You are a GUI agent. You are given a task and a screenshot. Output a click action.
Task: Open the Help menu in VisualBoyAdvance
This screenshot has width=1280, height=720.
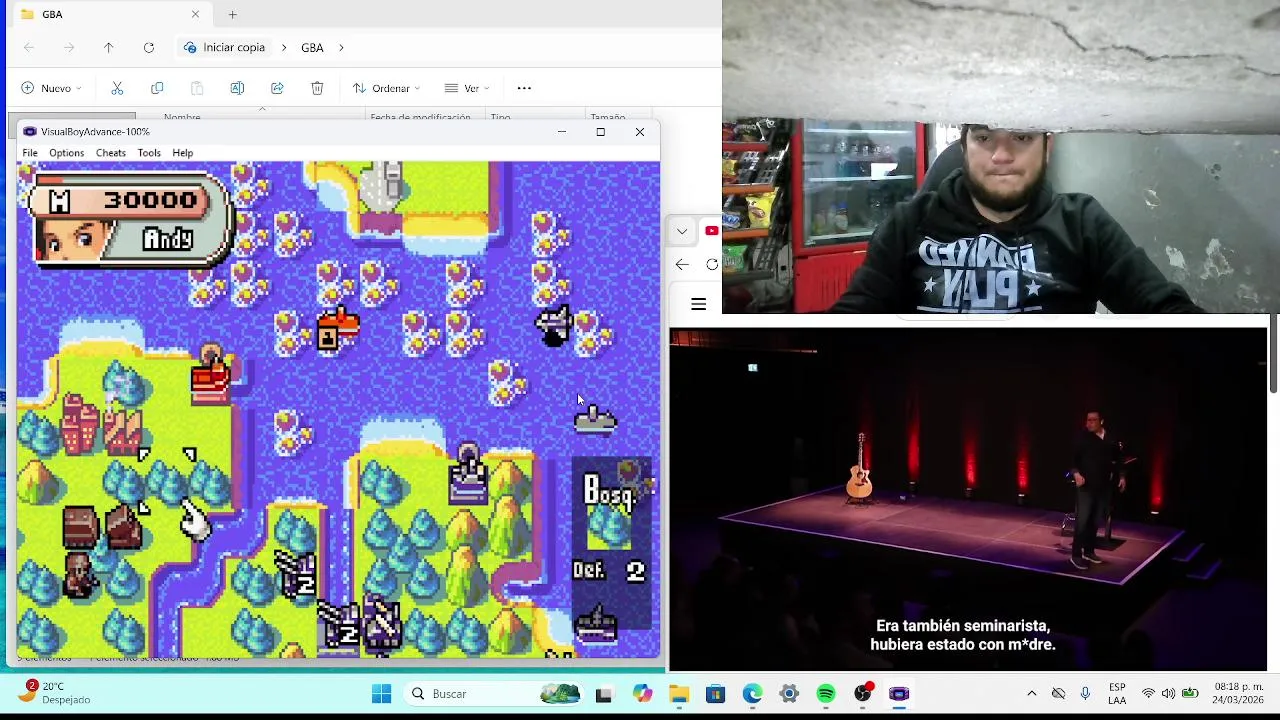[x=182, y=153]
